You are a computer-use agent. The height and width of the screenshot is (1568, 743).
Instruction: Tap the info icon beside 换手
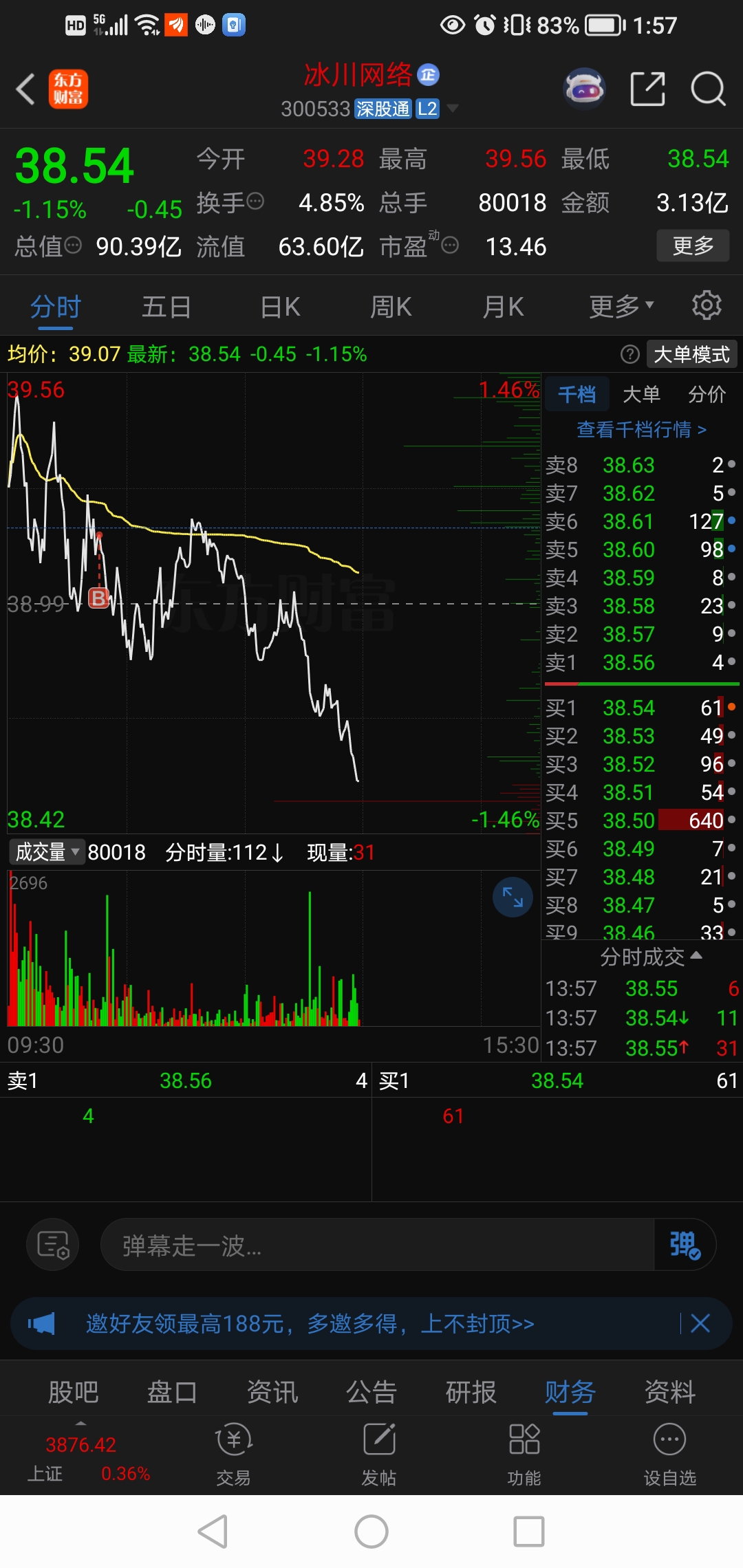coord(255,202)
